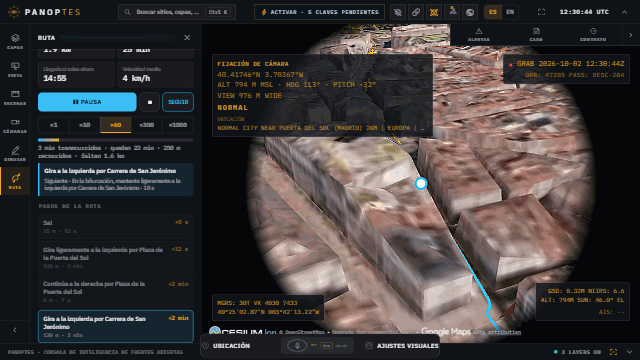Image resolution: width=640 pixels, height=360 pixels.
Task: Open the Capas layers panel
Action: [x=15, y=42]
